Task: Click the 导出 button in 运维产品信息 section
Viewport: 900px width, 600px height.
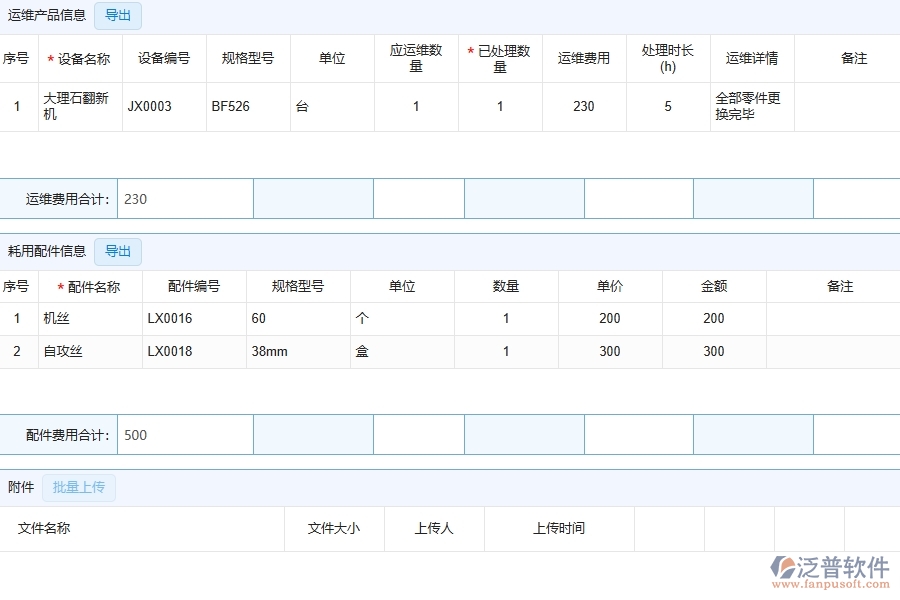Action: (x=117, y=15)
